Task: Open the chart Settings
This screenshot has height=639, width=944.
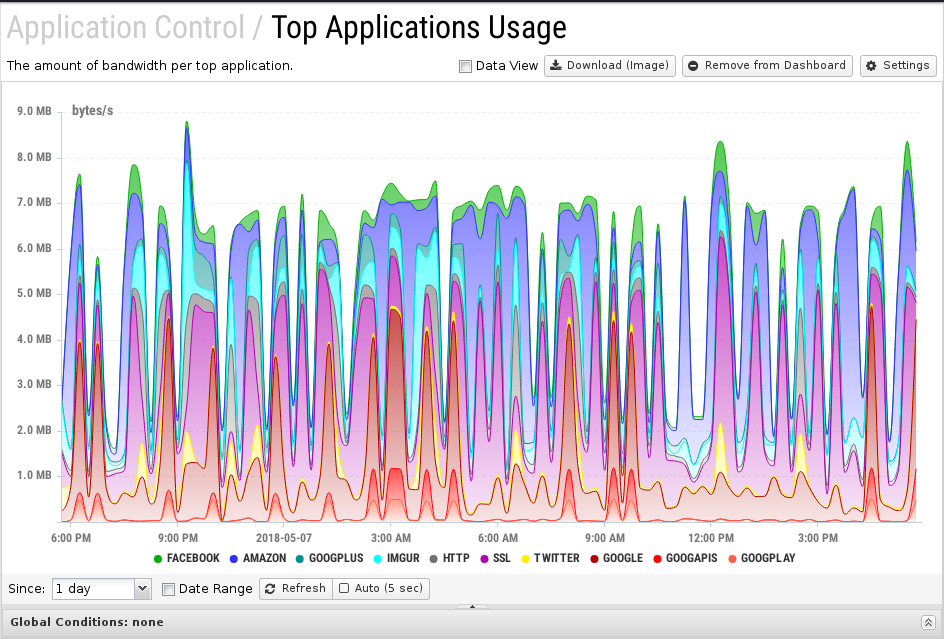Action: (x=898, y=66)
